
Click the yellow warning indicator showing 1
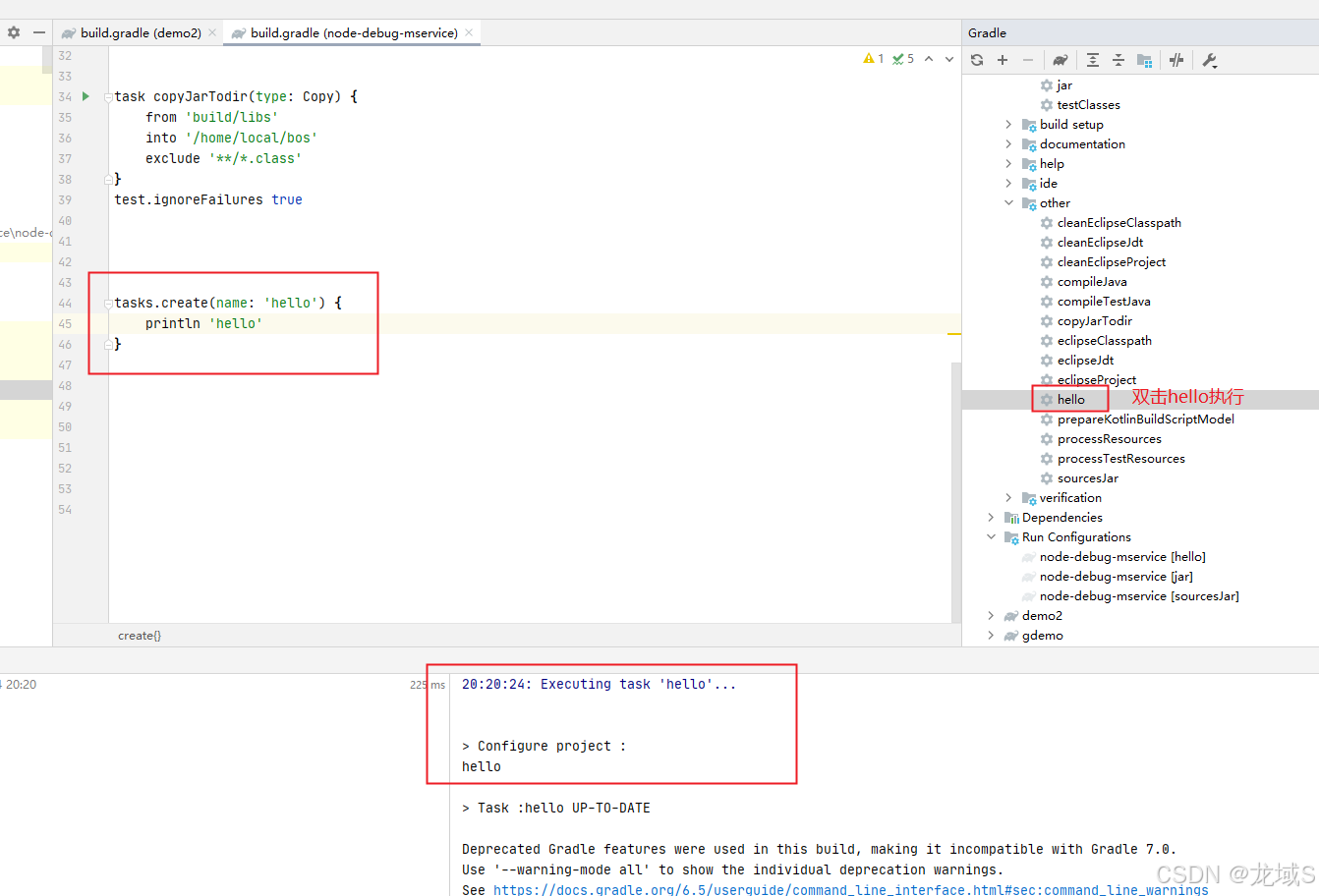873,58
